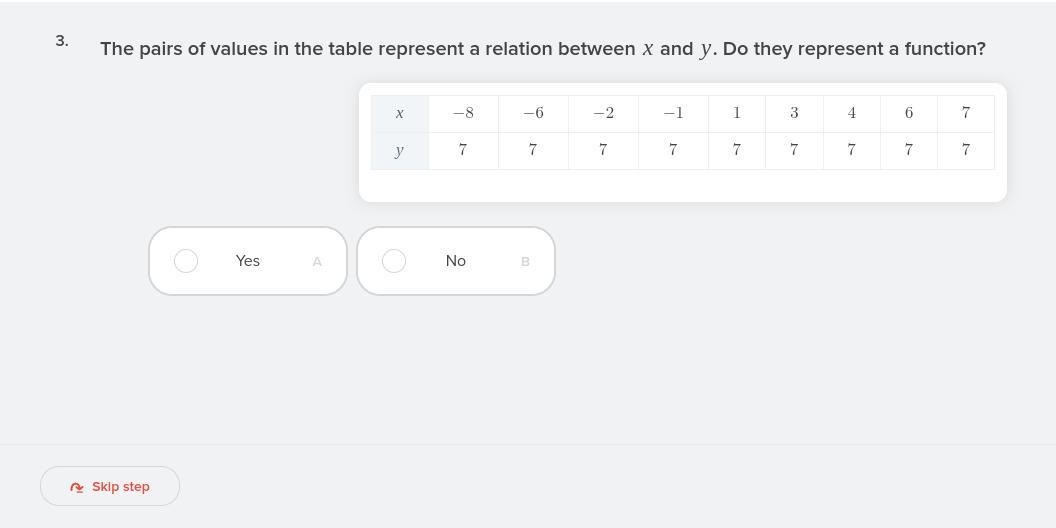Click the −2 cell in the table
Image resolution: width=1056 pixels, height=528 pixels.
603,114
